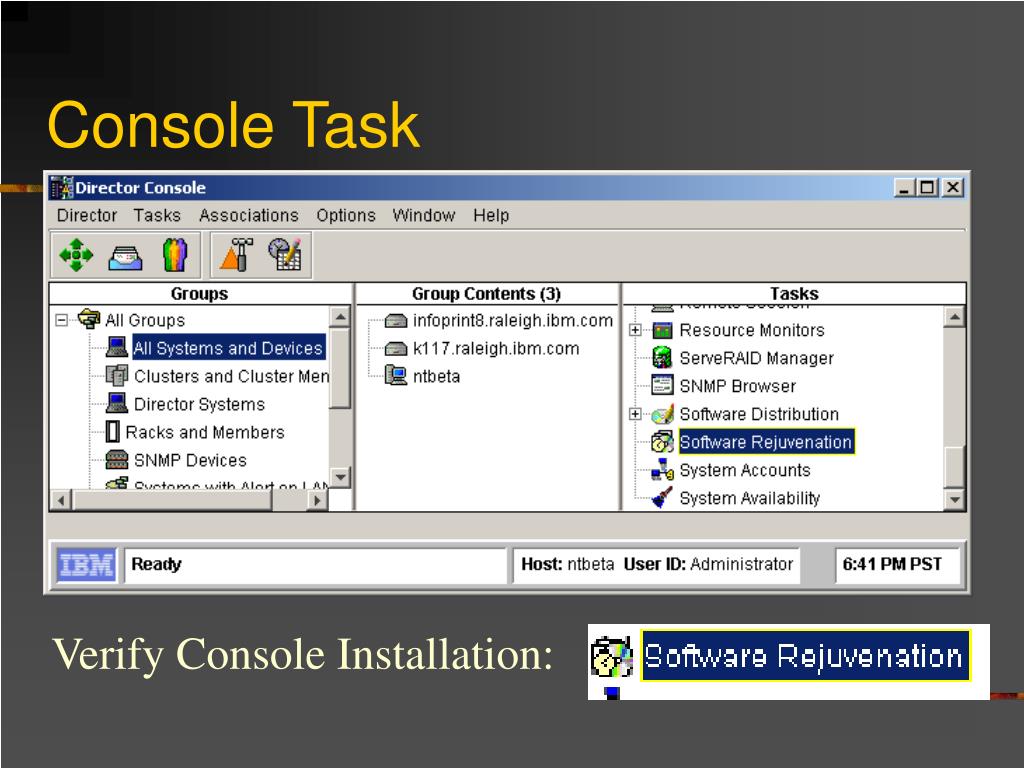This screenshot has width=1024, height=768.
Task: Select the Software Distribution task icon
Action: (662, 414)
